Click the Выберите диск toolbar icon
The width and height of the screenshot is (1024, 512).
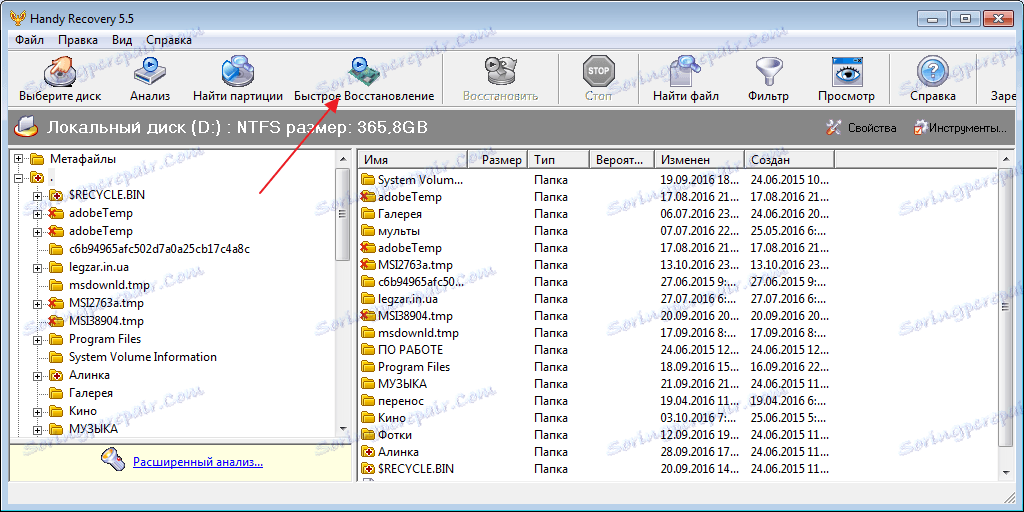click(x=60, y=79)
